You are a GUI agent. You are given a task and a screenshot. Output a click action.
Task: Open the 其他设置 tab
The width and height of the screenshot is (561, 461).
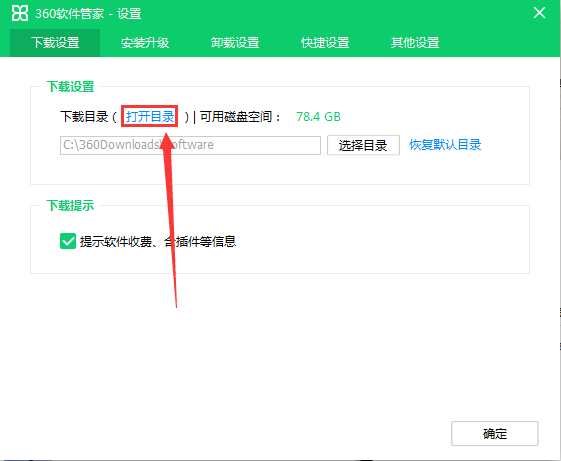pyautogui.click(x=415, y=43)
